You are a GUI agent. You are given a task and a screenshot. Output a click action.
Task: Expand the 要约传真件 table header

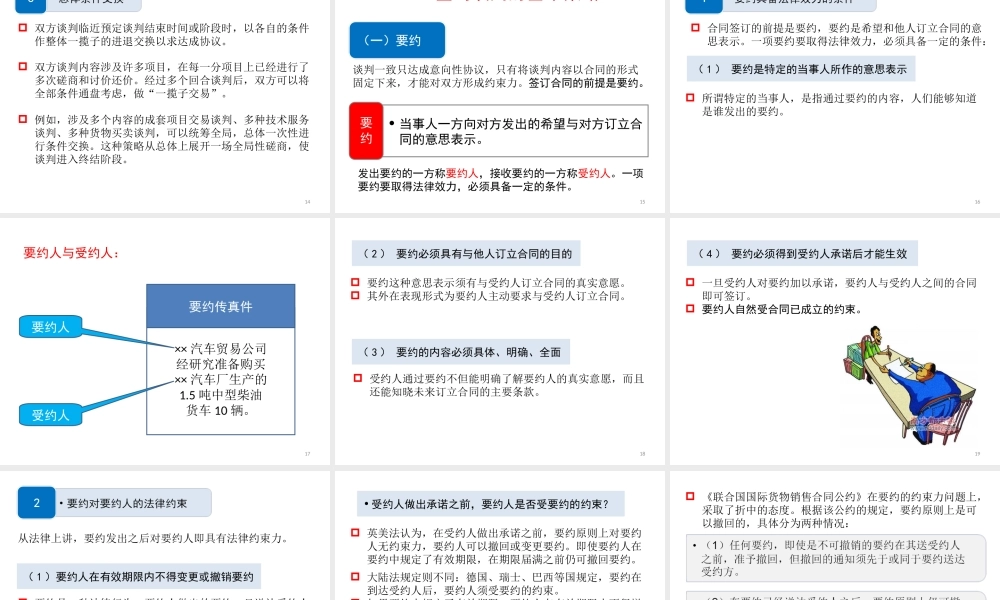click(222, 306)
